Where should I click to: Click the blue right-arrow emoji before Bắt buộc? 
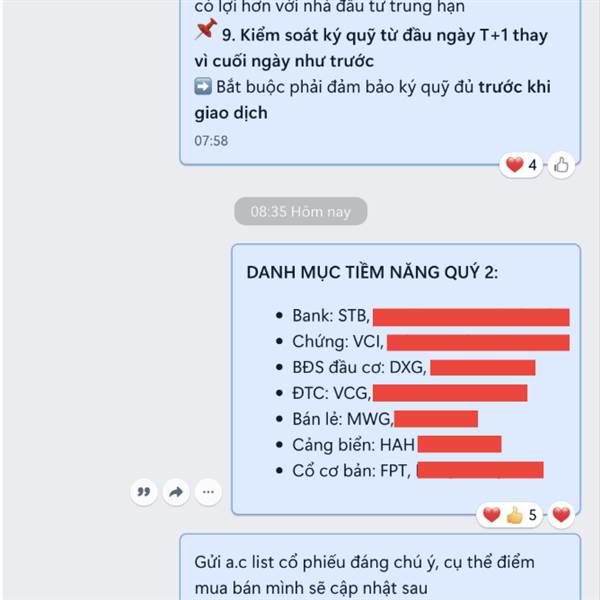(x=203, y=86)
